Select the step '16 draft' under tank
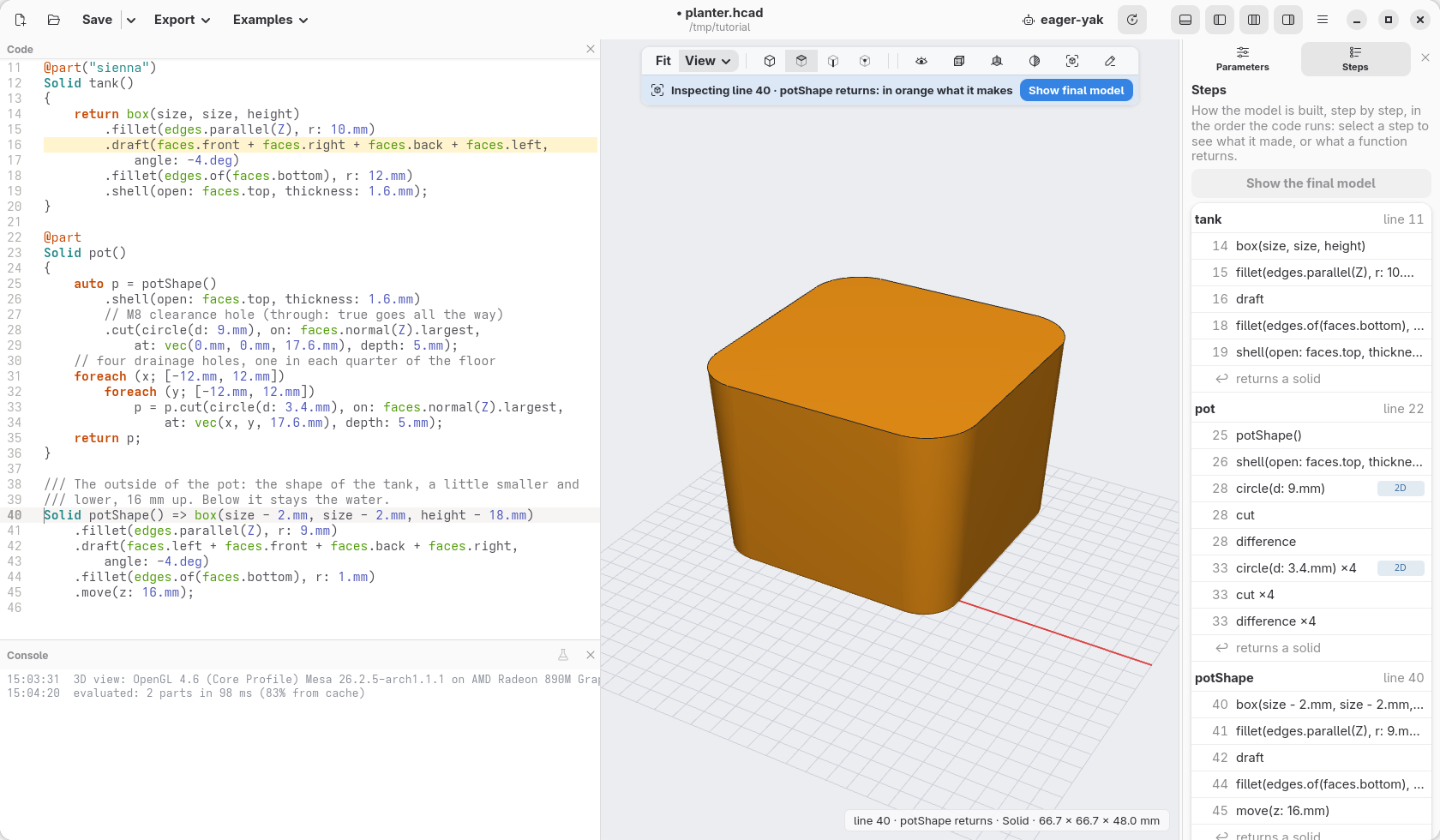 coord(1311,299)
